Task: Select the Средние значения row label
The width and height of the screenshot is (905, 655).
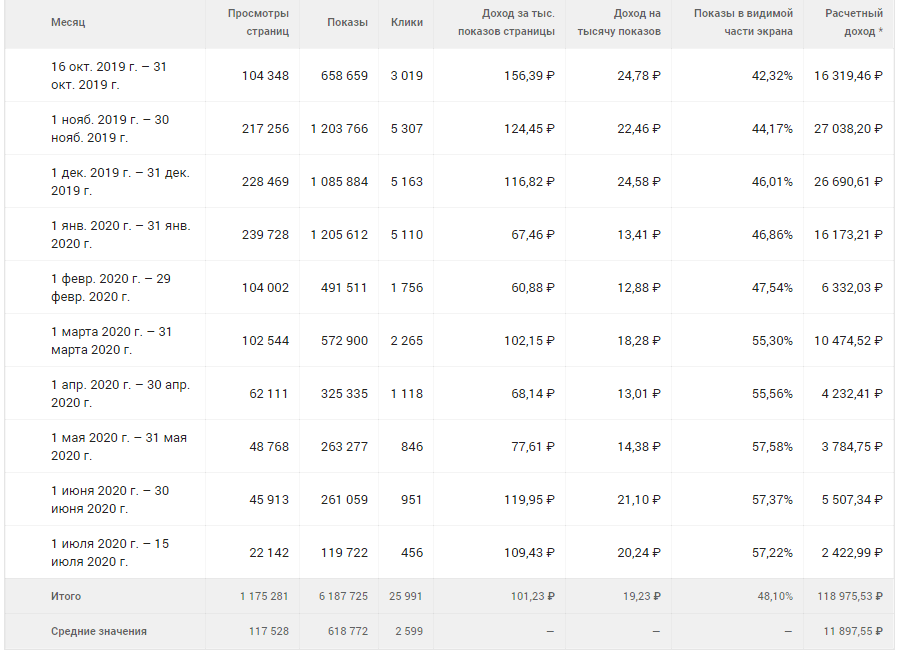Action: (99, 631)
